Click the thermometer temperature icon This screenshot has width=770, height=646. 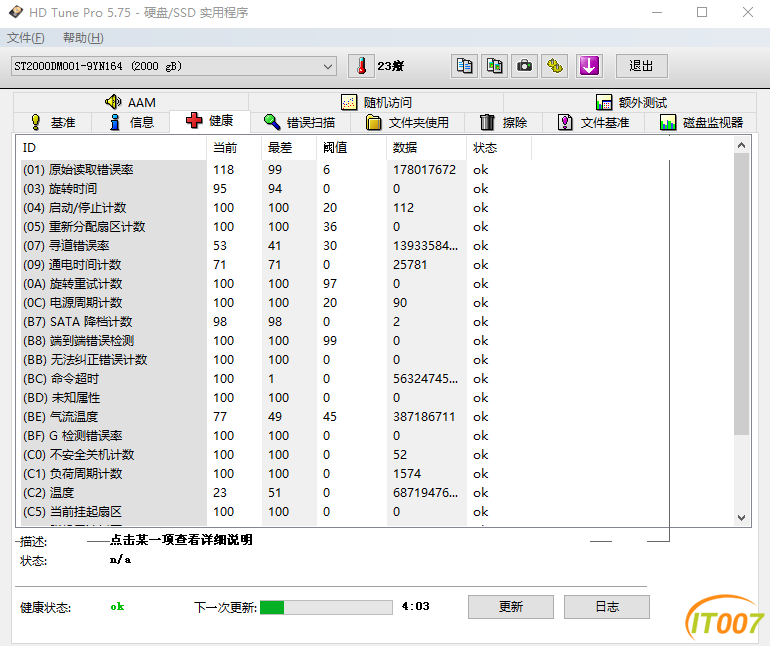[x=360, y=66]
